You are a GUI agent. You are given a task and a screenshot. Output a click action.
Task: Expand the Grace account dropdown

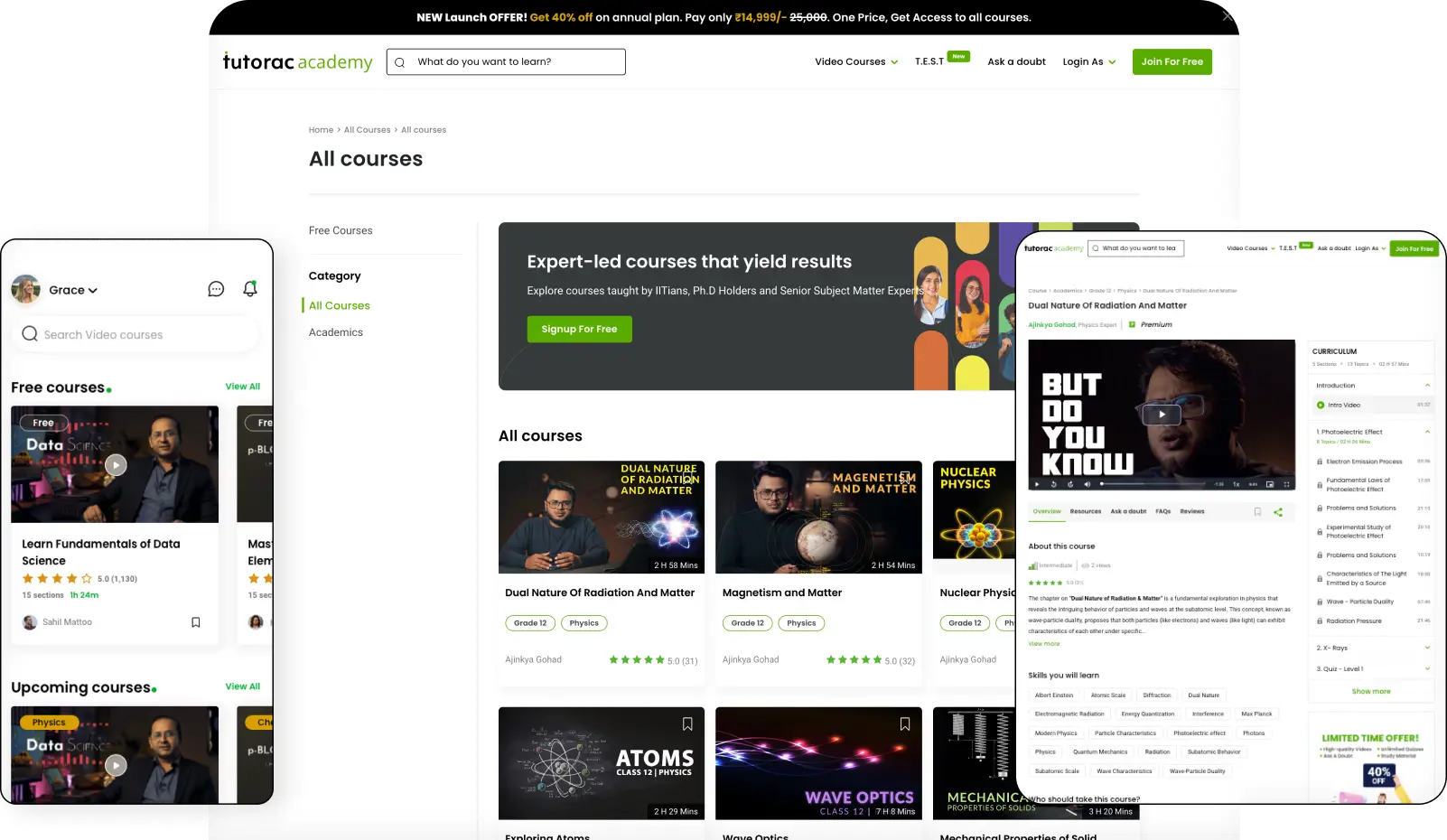click(73, 290)
